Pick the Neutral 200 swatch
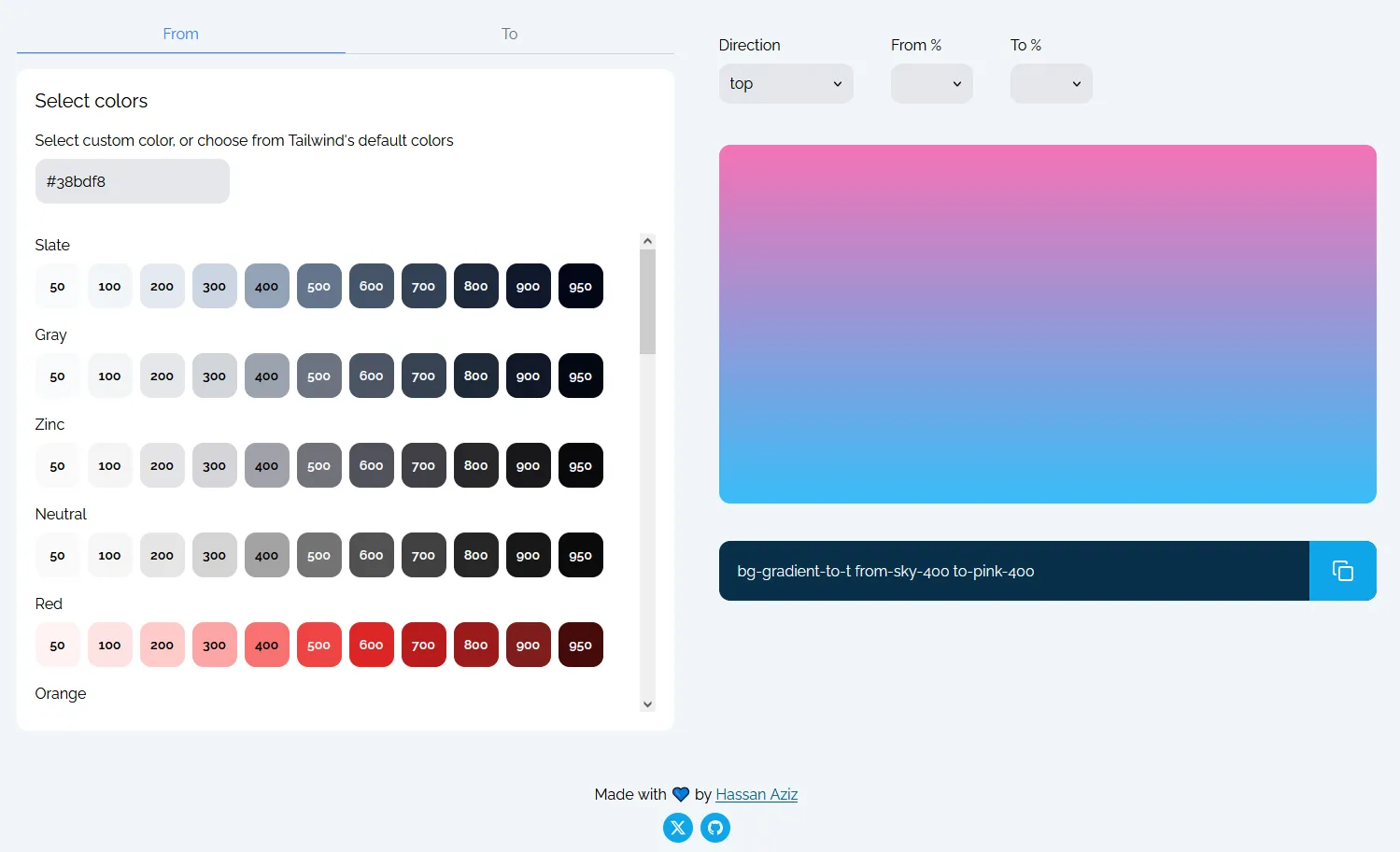1400x852 pixels. coord(162,555)
